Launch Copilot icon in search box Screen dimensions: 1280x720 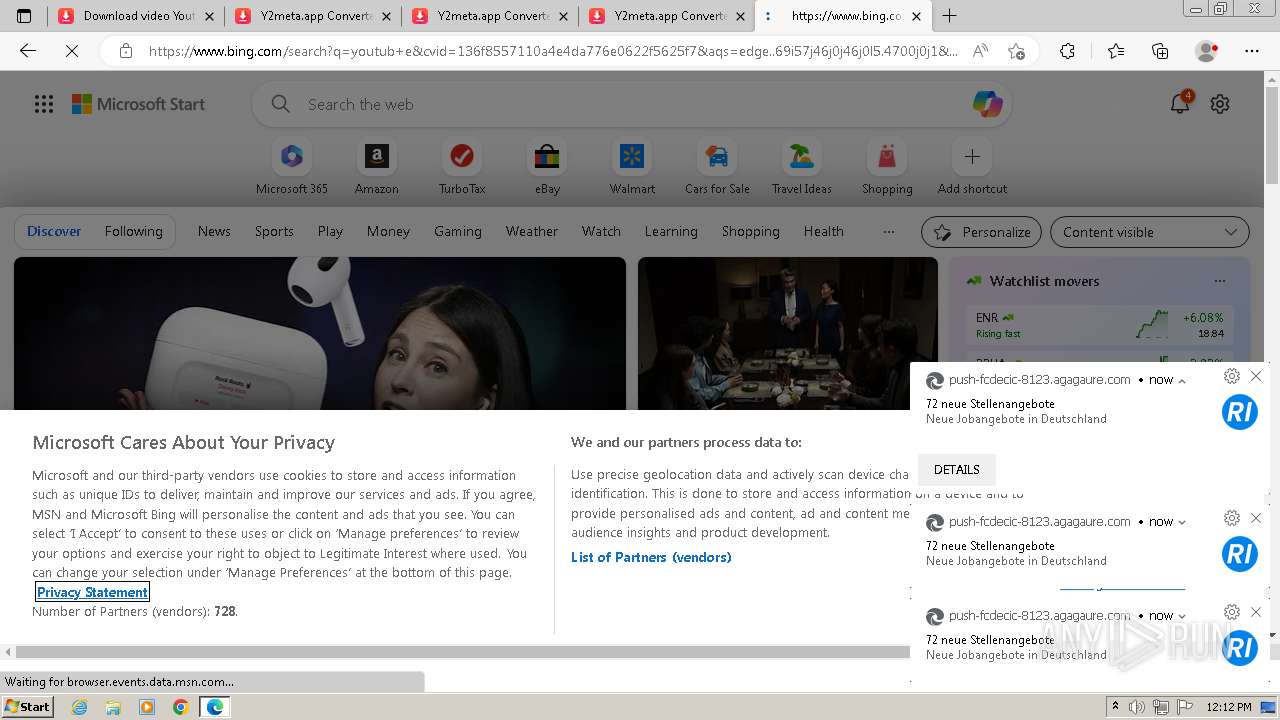click(987, 104)
